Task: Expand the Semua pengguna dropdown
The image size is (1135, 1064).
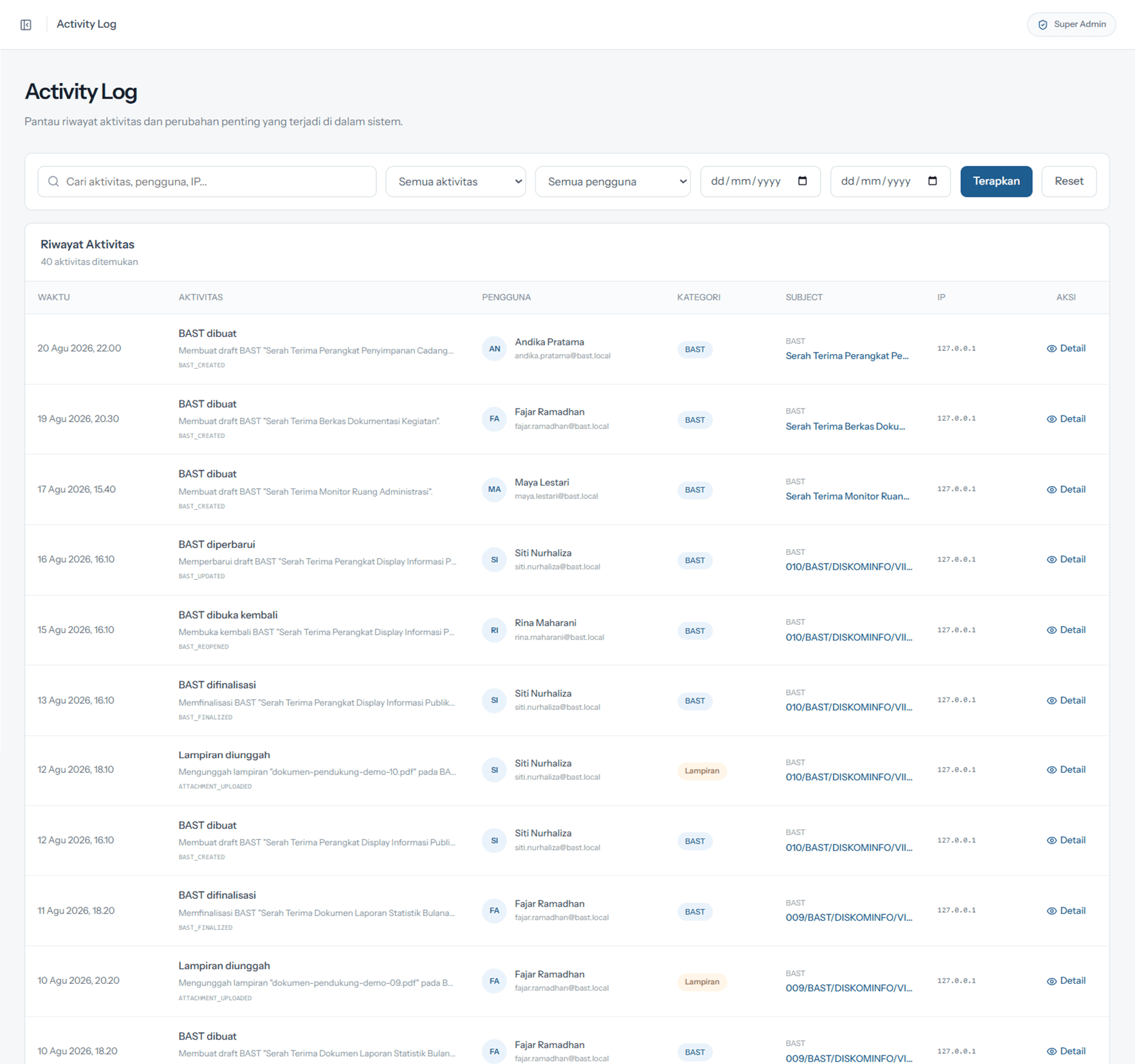Action: pos(612,182)
